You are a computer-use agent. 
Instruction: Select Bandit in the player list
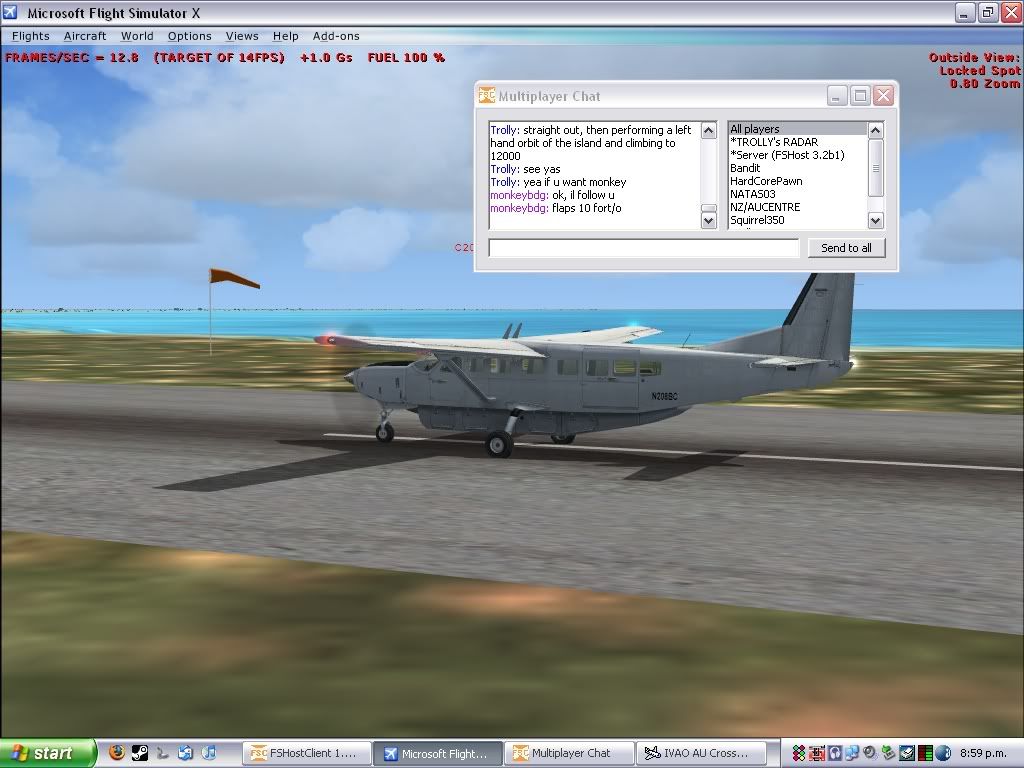745,168
